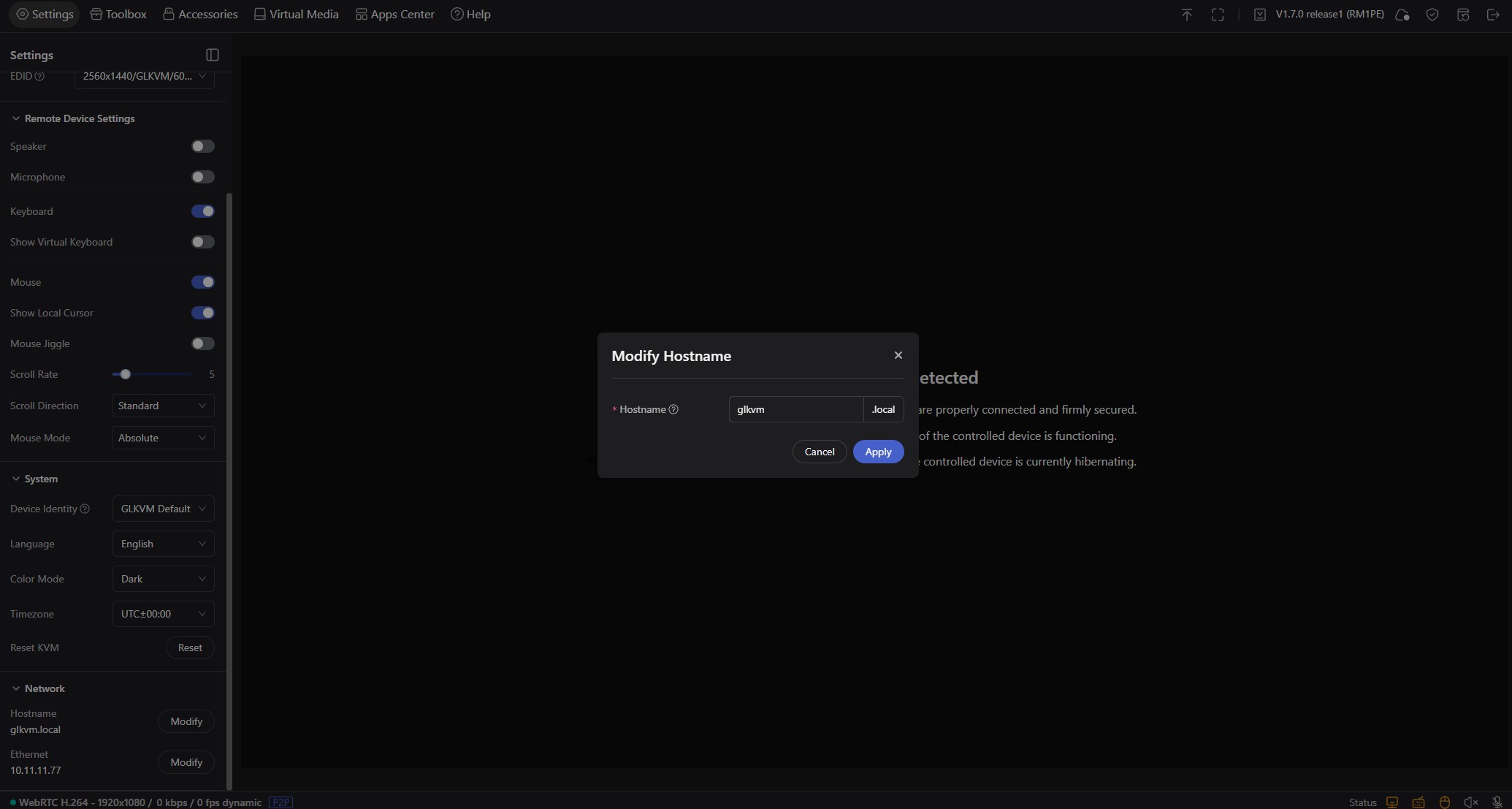
Task: Click the security shield icon
Action: coord(1432,15)
